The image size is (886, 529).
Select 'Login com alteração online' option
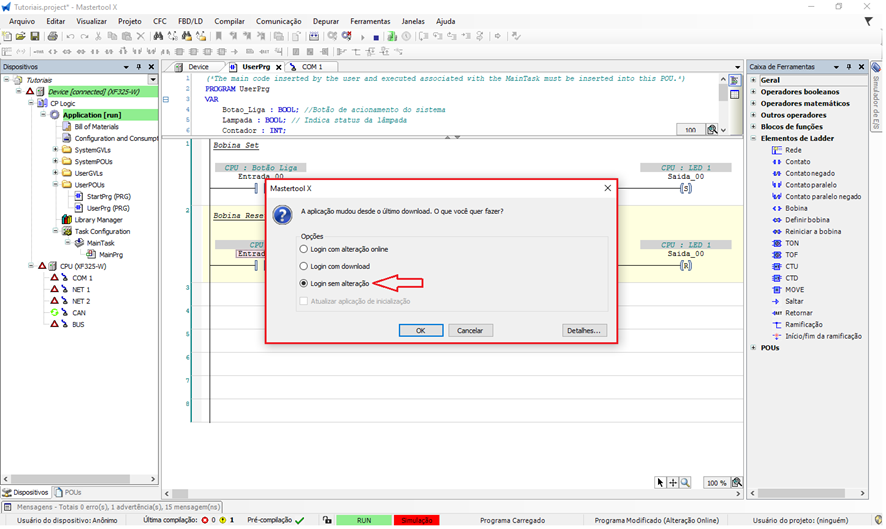[x=305, y=248]
